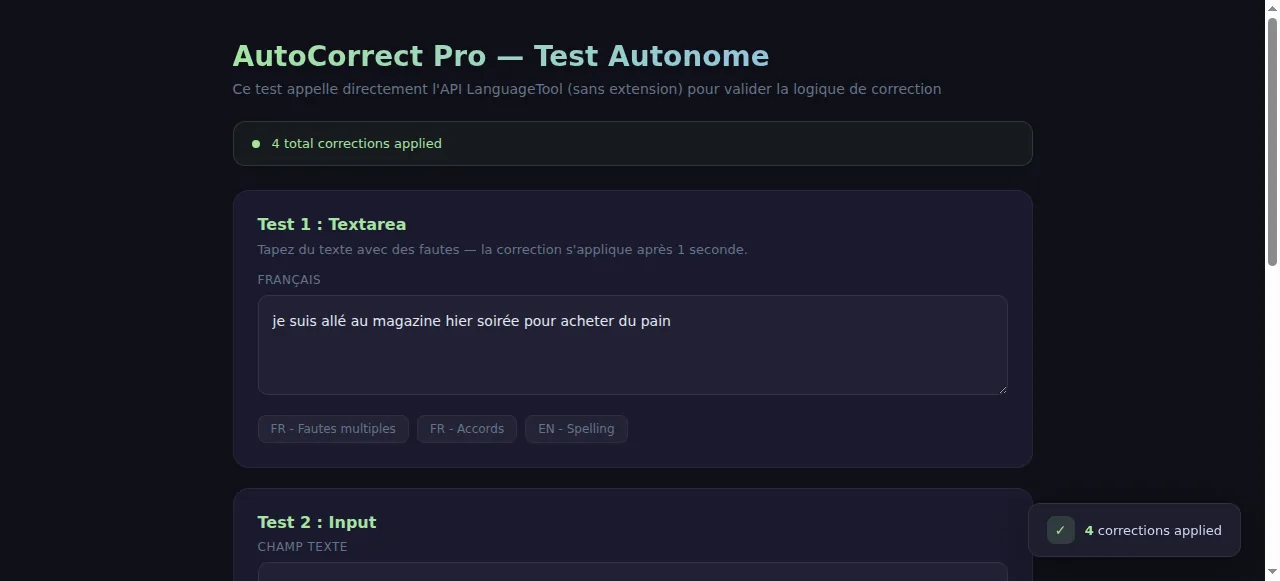Click the LanguageTool API description subtitle
This screenshot has height=581, width=1280.
pos(587,89)
